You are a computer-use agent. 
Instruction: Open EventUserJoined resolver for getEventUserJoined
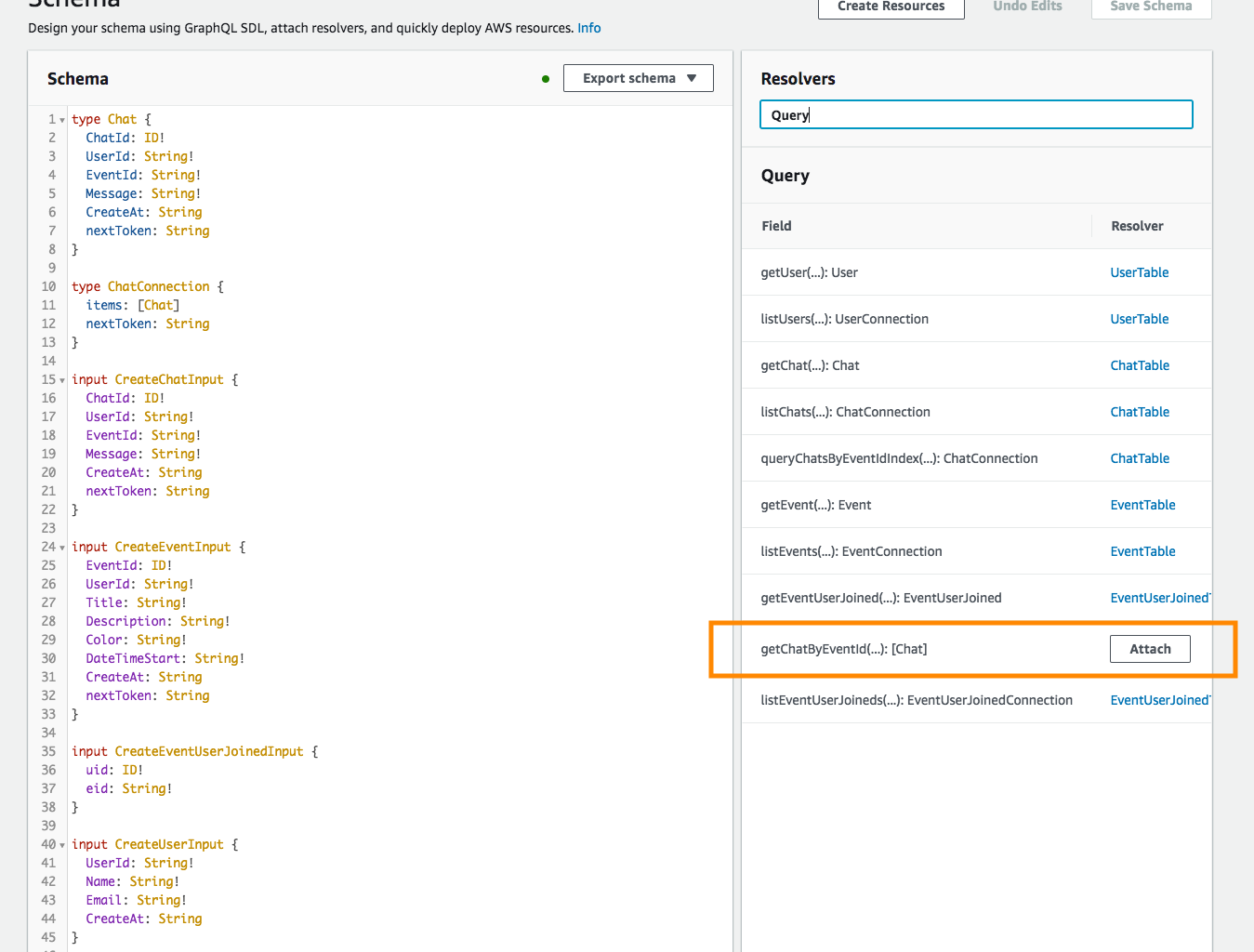(x=1160, y=598)
